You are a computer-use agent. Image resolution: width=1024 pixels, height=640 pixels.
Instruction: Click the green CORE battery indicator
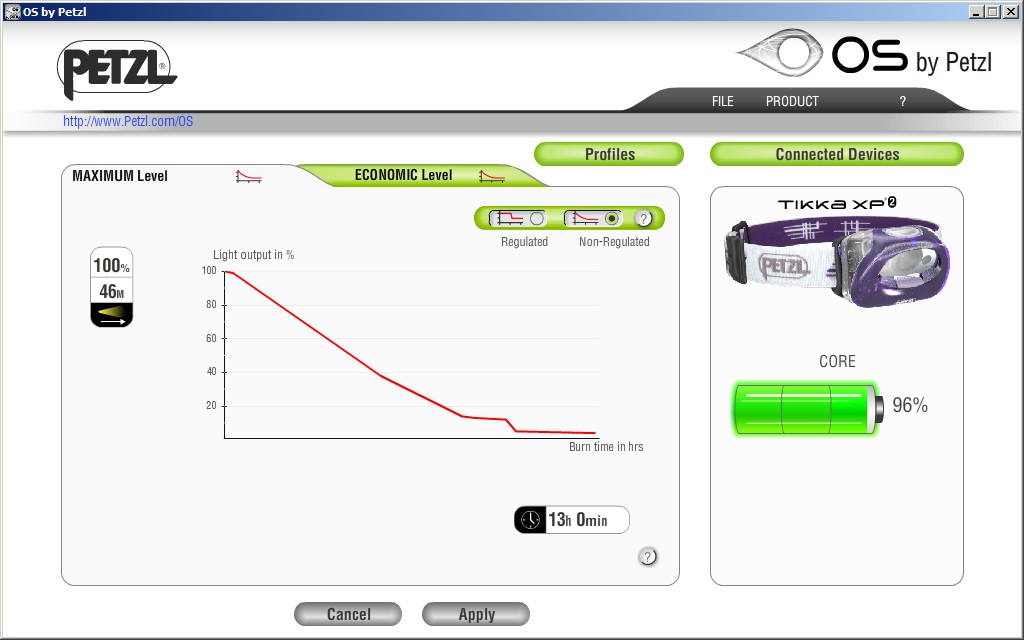pyautogui.click(x=808, y=409)
